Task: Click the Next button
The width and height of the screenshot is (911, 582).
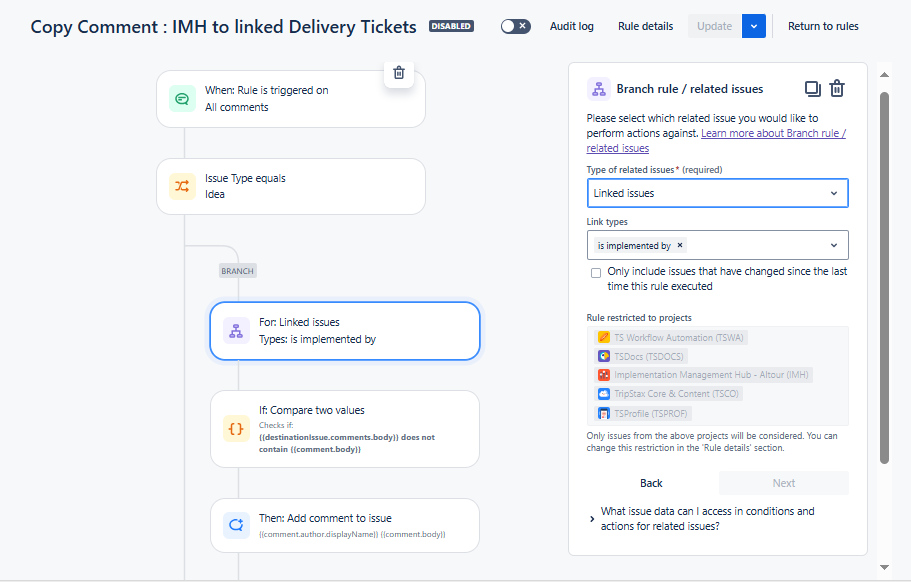Action: [784, 483]
